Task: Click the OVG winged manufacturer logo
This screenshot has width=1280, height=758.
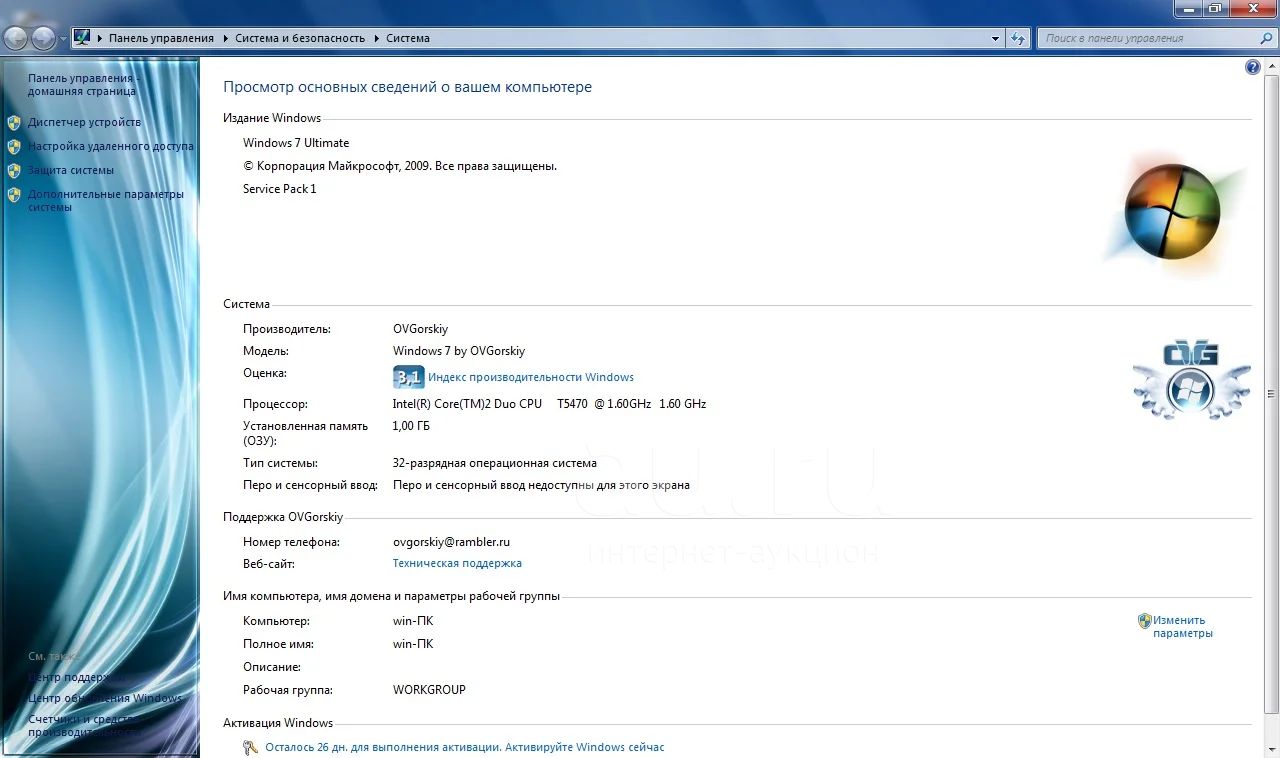Action: (1191, 380)
